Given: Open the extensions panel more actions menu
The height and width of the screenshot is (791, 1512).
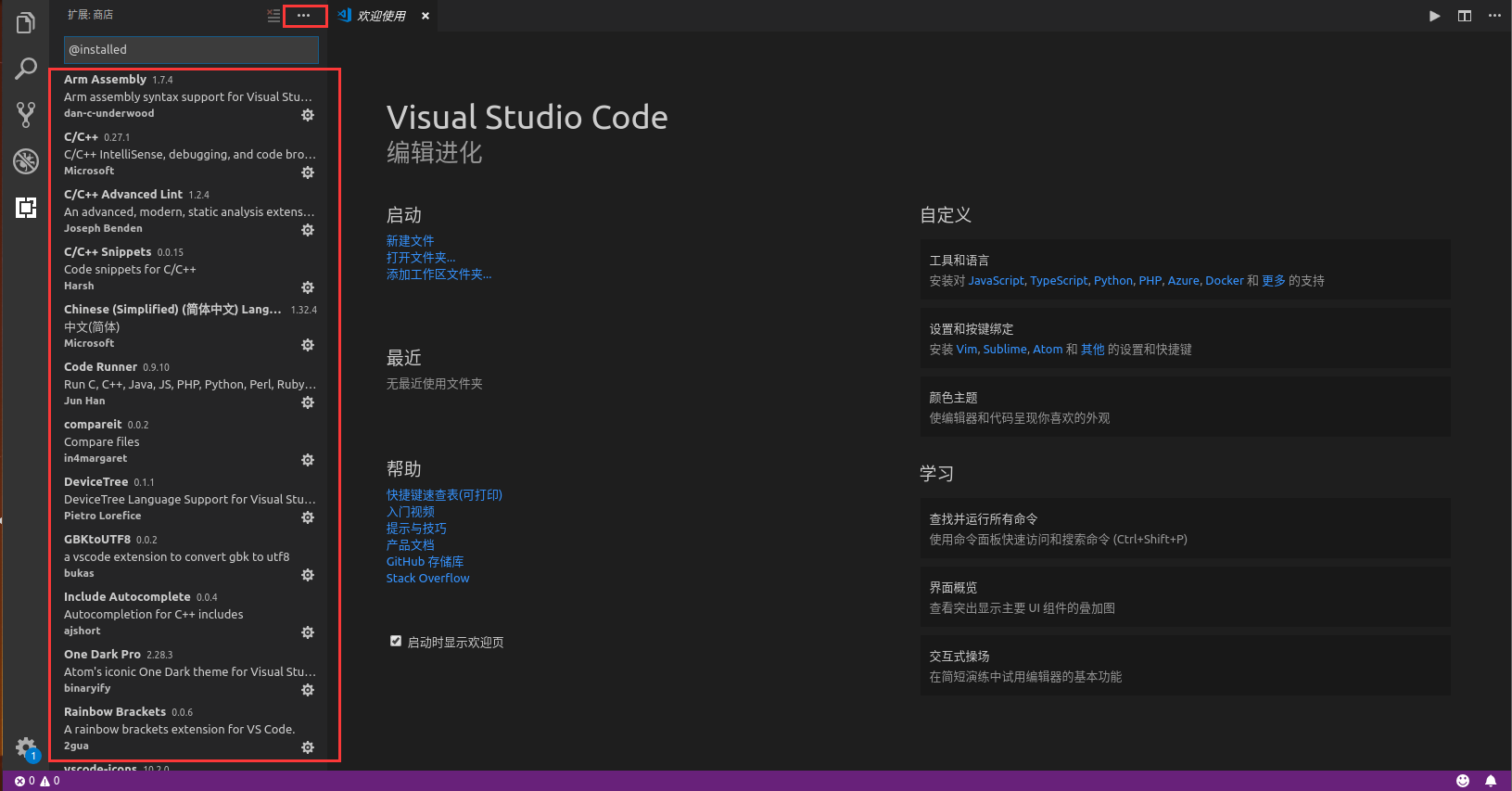Looking at the screenshot, I should coord(304,16).
